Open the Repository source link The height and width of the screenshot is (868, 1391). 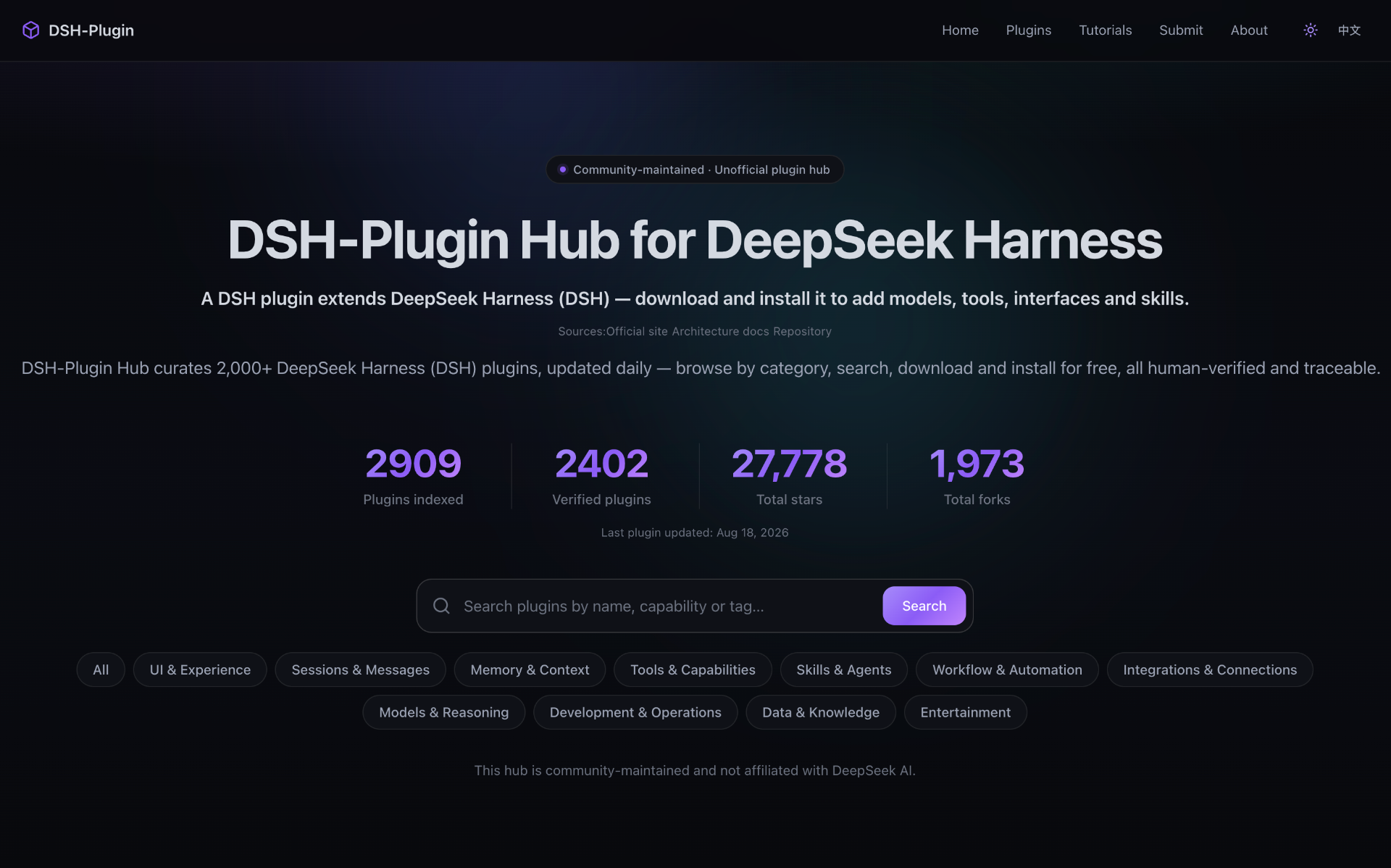(x=802, y=331)
